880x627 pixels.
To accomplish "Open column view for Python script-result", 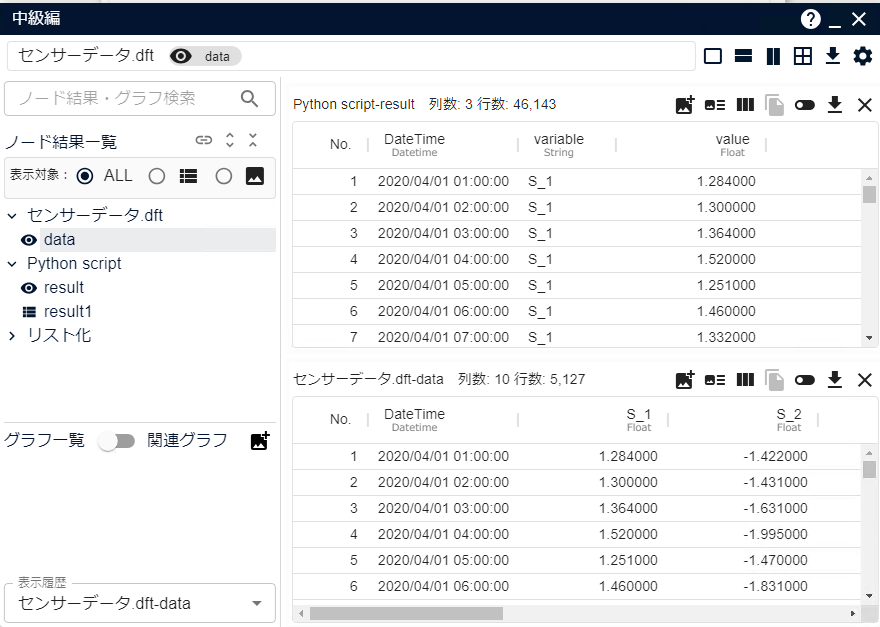I will click(x=745, y=105).
